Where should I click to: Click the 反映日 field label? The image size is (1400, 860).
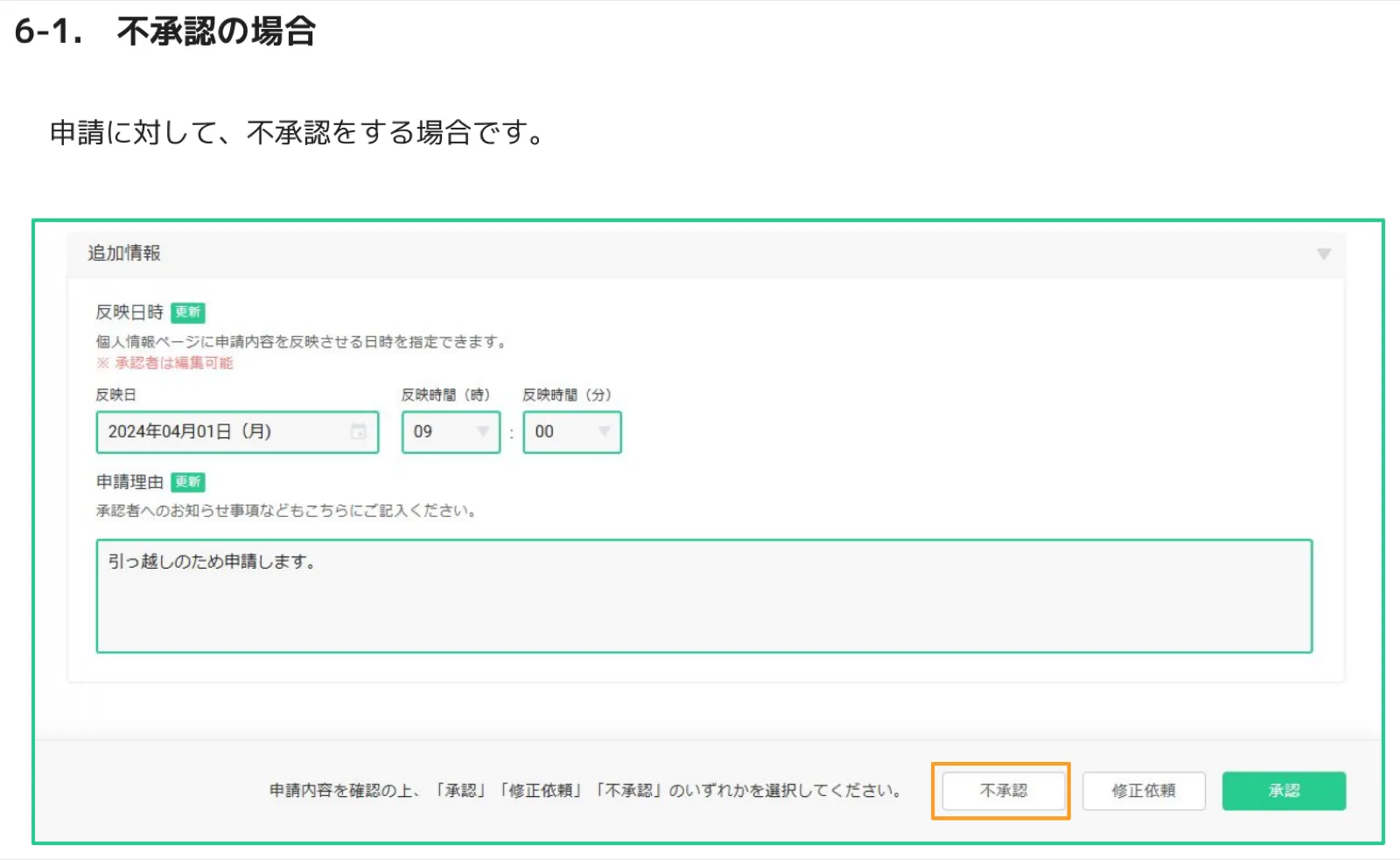tap(116, 395)
